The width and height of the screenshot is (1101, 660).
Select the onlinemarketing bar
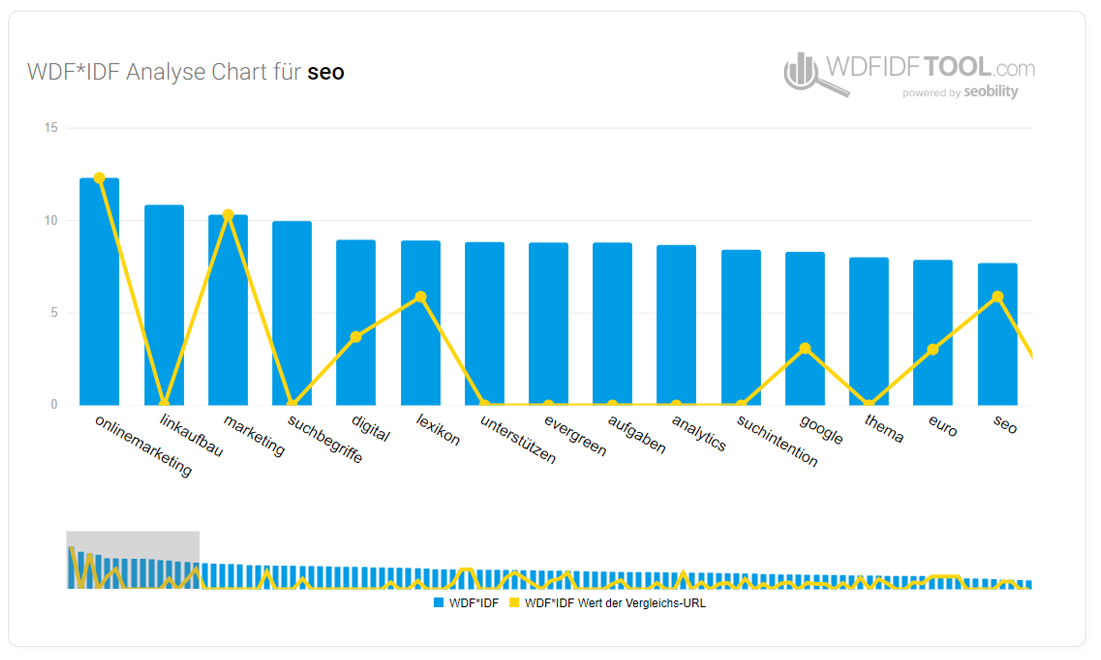point(100,291)
